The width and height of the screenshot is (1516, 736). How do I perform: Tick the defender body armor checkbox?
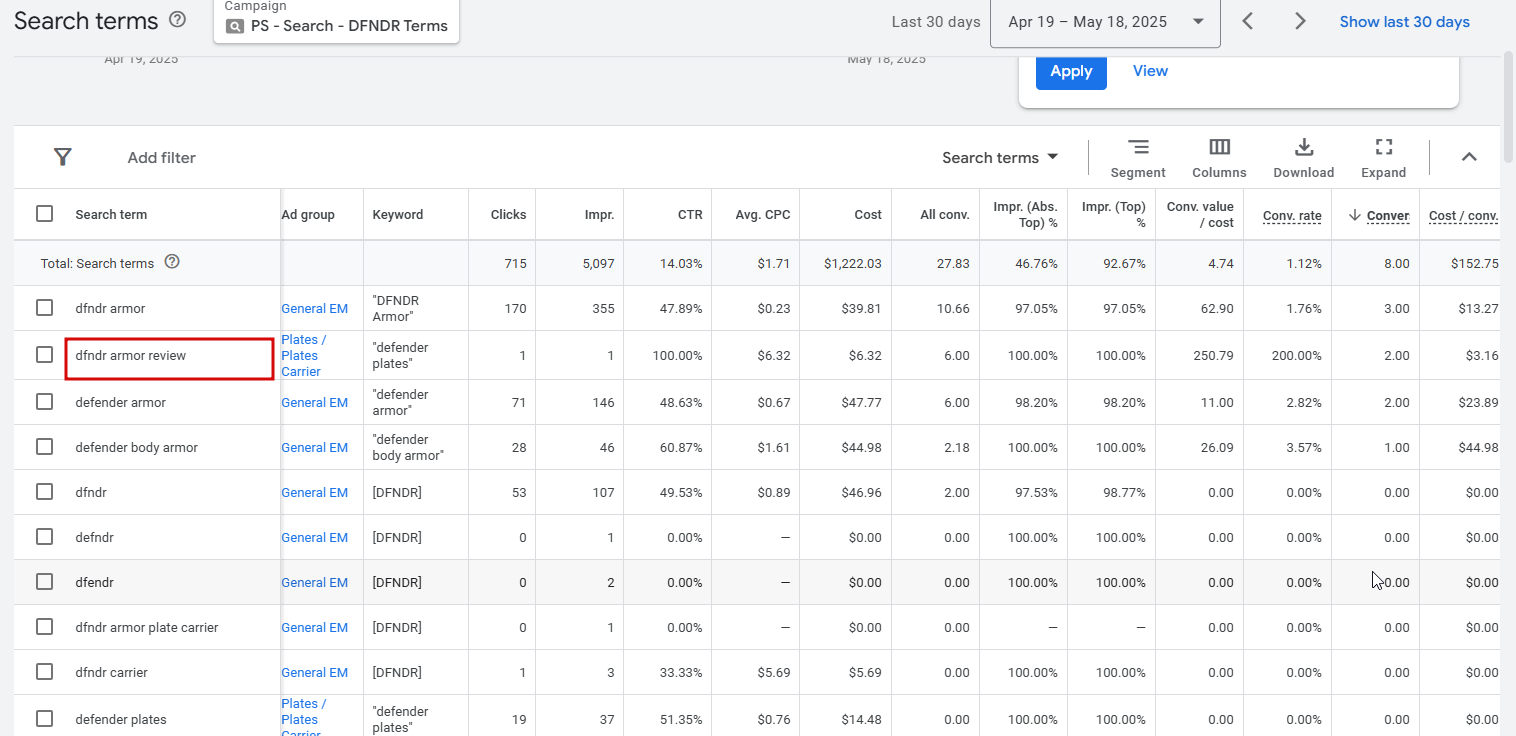[44, 447]
